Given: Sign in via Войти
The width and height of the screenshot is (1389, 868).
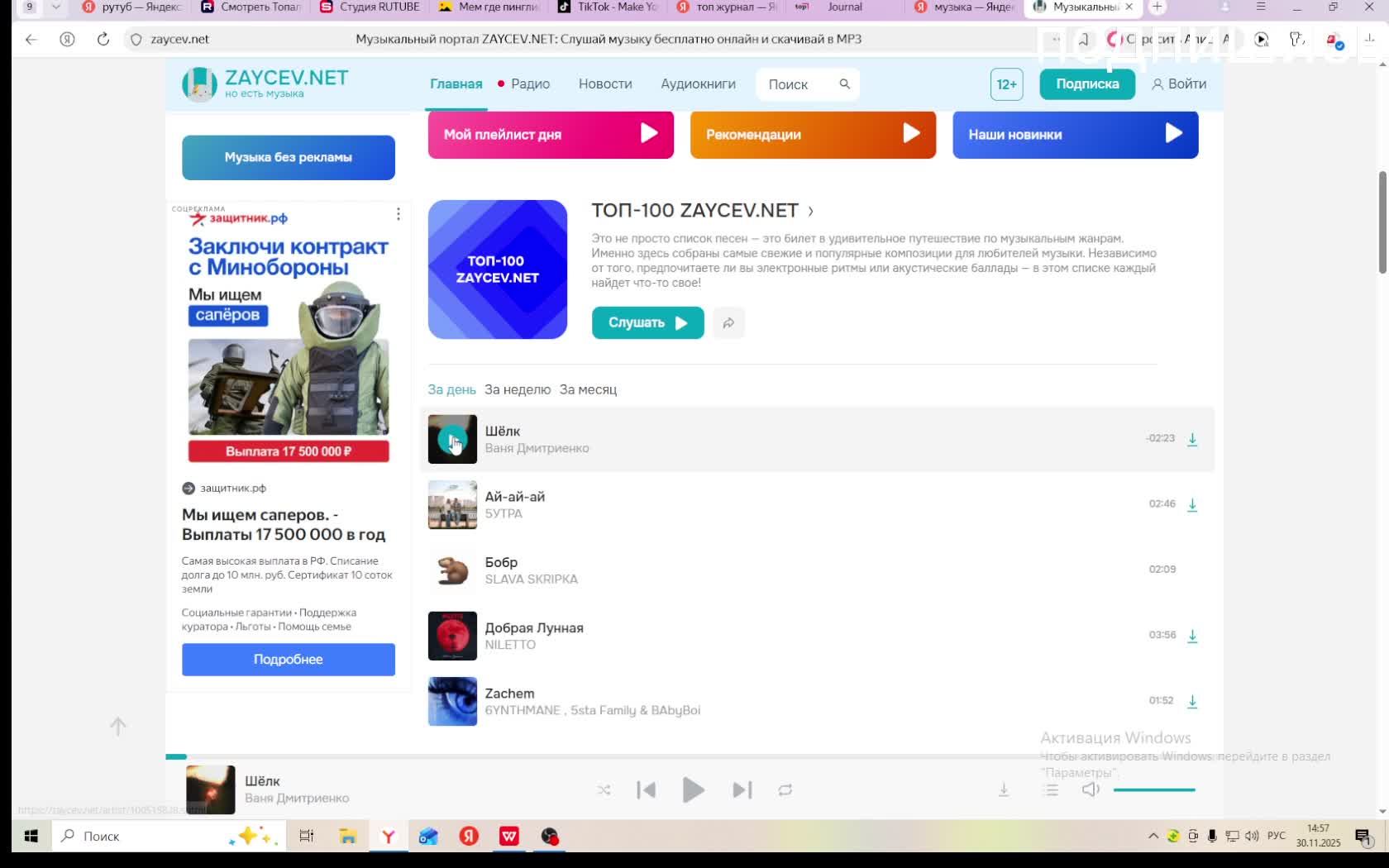Looking at the screenshot, I should [1179, 84].
